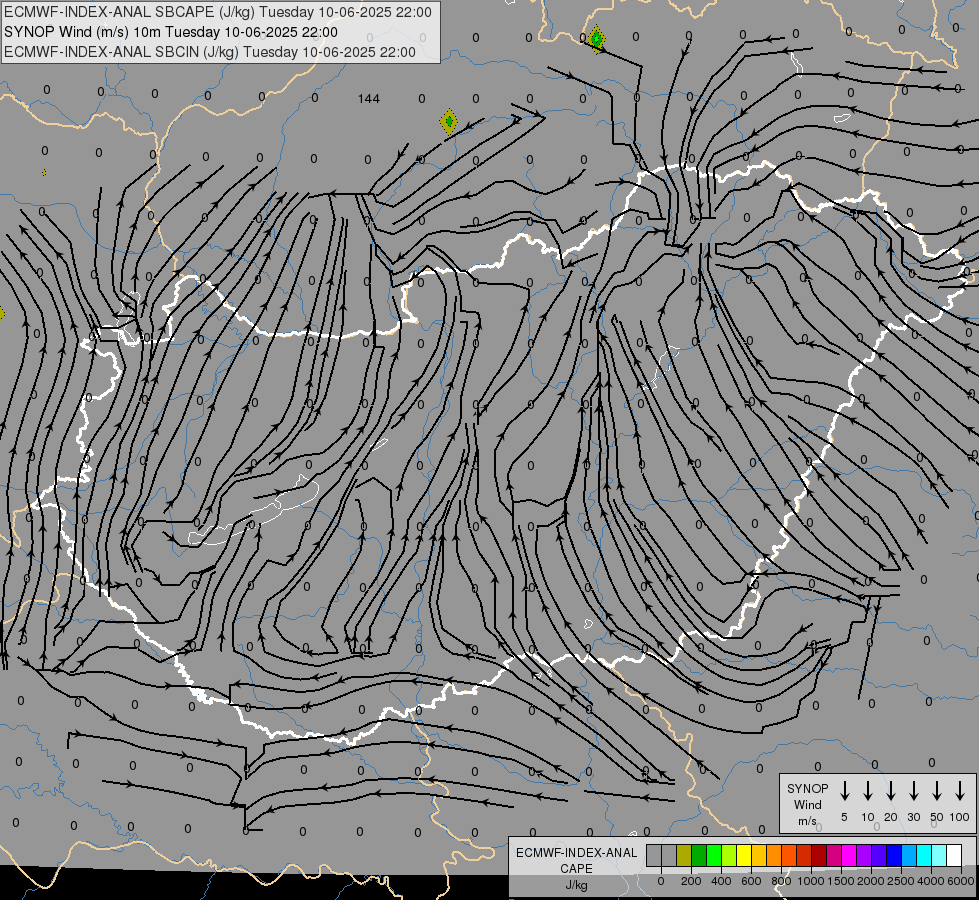Viewport: 979px width, 900px height.
Task: Click the 100 speed label in wind legend
Action: coord(960,817)
